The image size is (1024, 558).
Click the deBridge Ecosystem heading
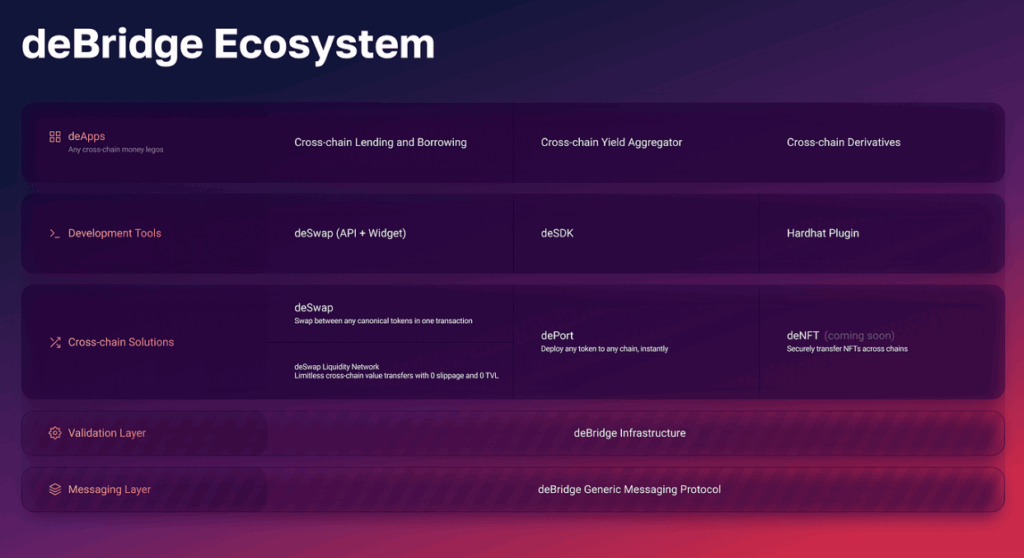[x=228, y=44]
